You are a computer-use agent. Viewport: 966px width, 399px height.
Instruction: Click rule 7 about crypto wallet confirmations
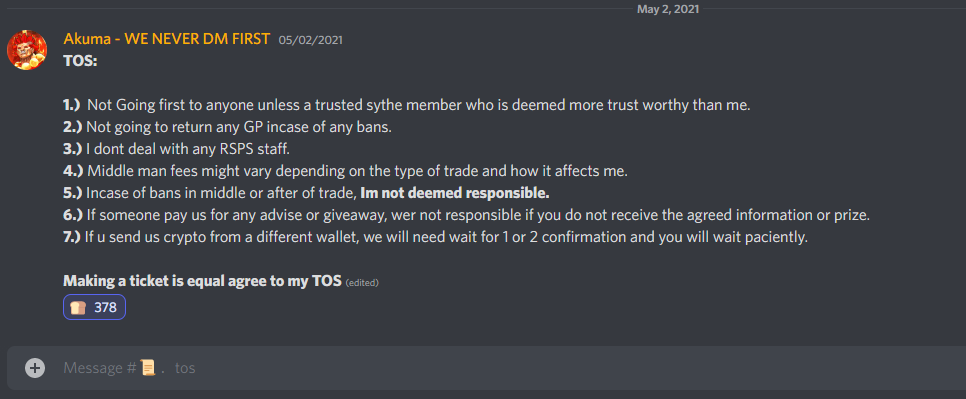pyautogui.click(x=436, y=238)
